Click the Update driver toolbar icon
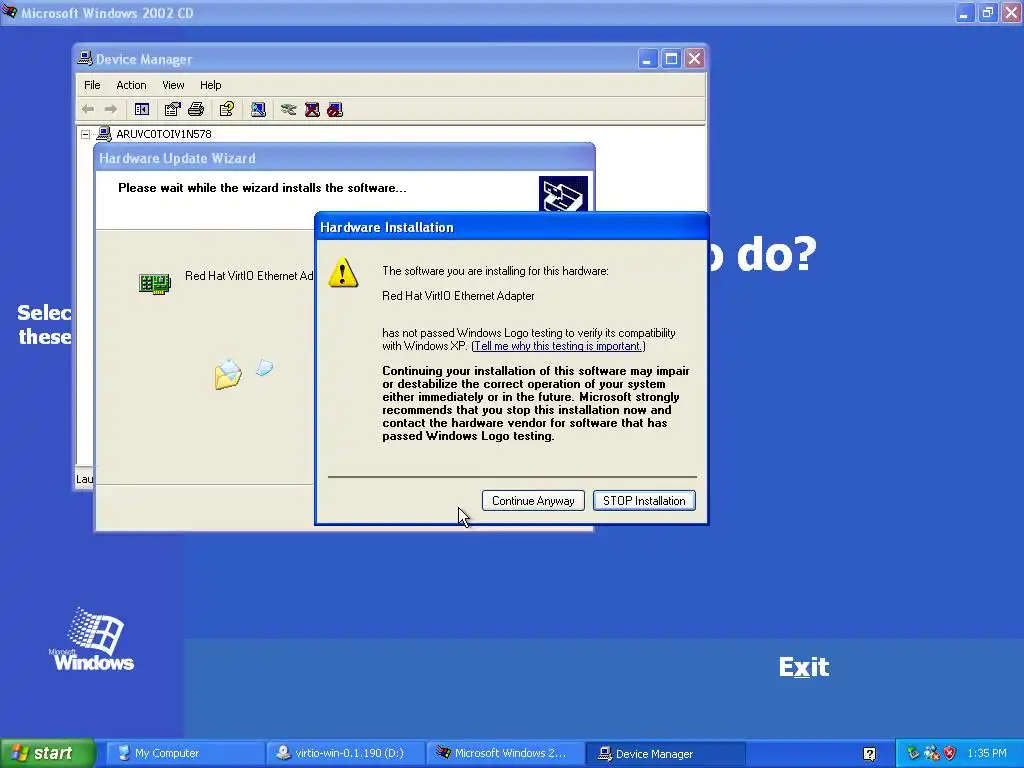Screen dimensions: 1024x768 tap(289, 109)
